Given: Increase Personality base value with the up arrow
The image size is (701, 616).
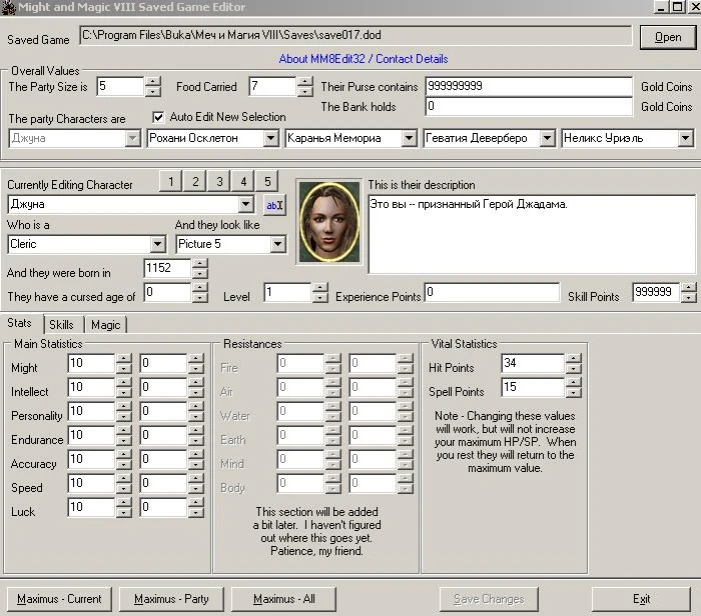Looking at the screenshot, I should (123, 406).
